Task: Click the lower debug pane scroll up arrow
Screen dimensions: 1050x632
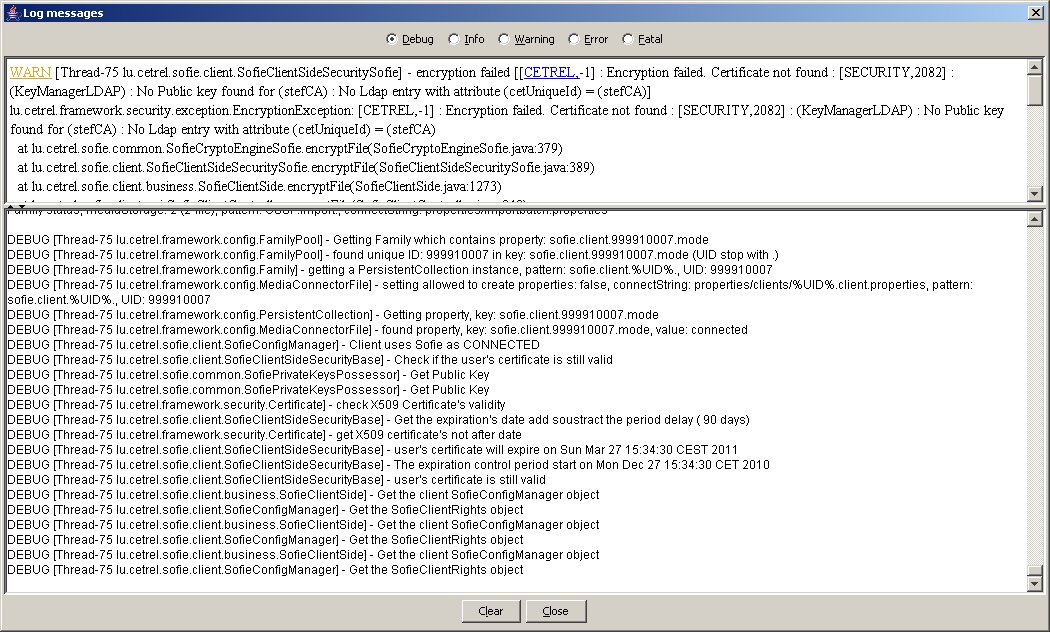Action: click(x=1035, y=218)
